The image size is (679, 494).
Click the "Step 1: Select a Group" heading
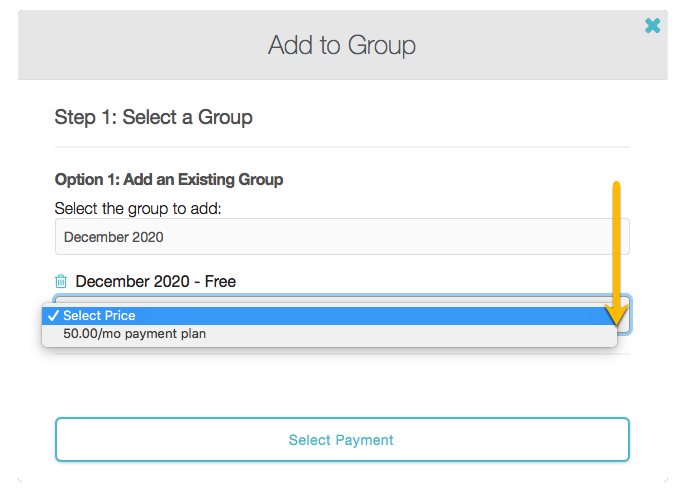153,117
